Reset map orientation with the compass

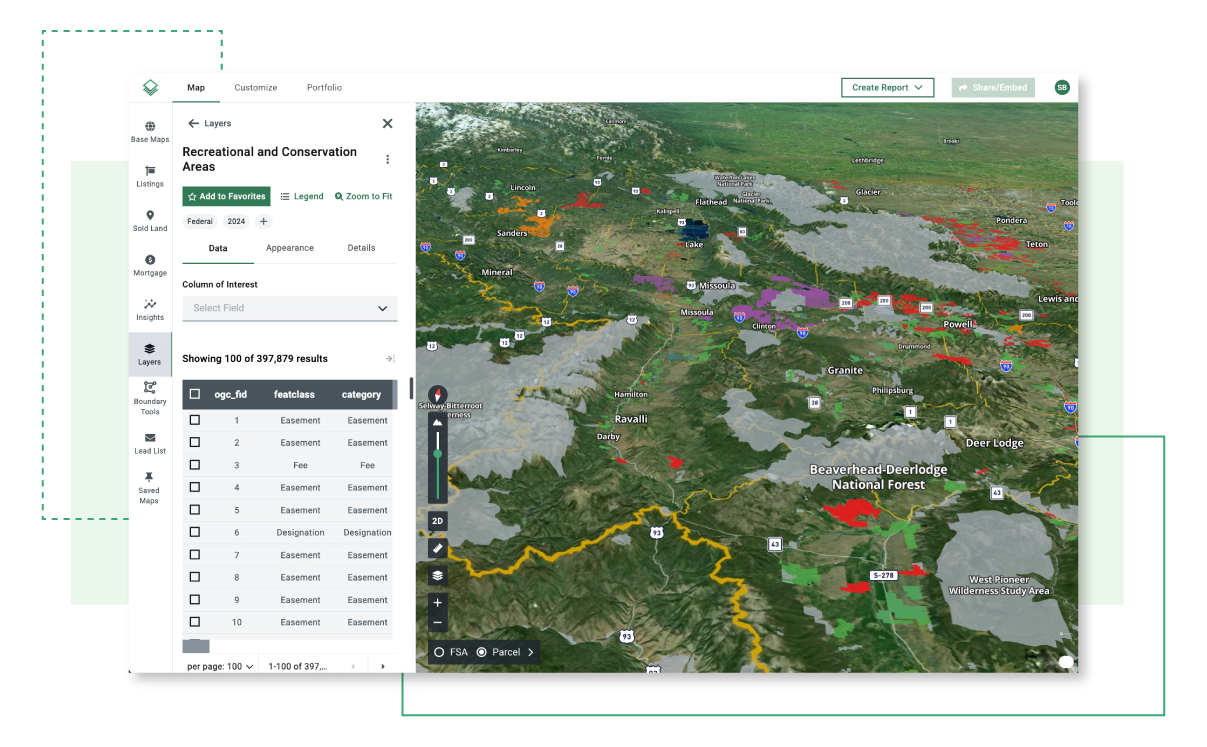(x=437, y=395)
